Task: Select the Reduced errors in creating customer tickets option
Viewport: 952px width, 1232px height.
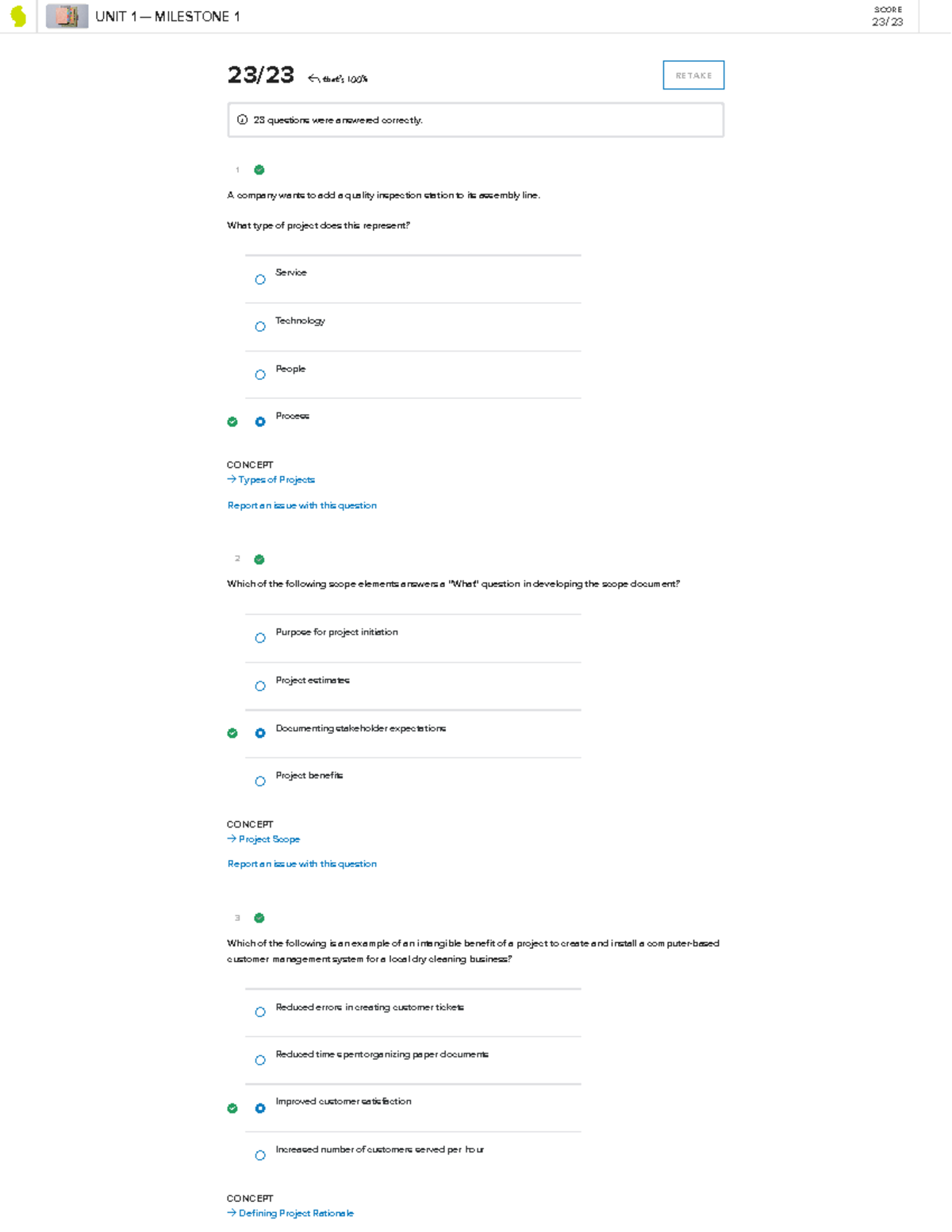Action: (260, 1012)
